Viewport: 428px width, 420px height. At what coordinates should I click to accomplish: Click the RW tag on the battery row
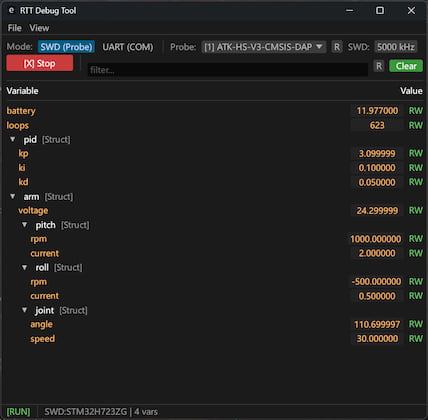click(x=416, y=111)
